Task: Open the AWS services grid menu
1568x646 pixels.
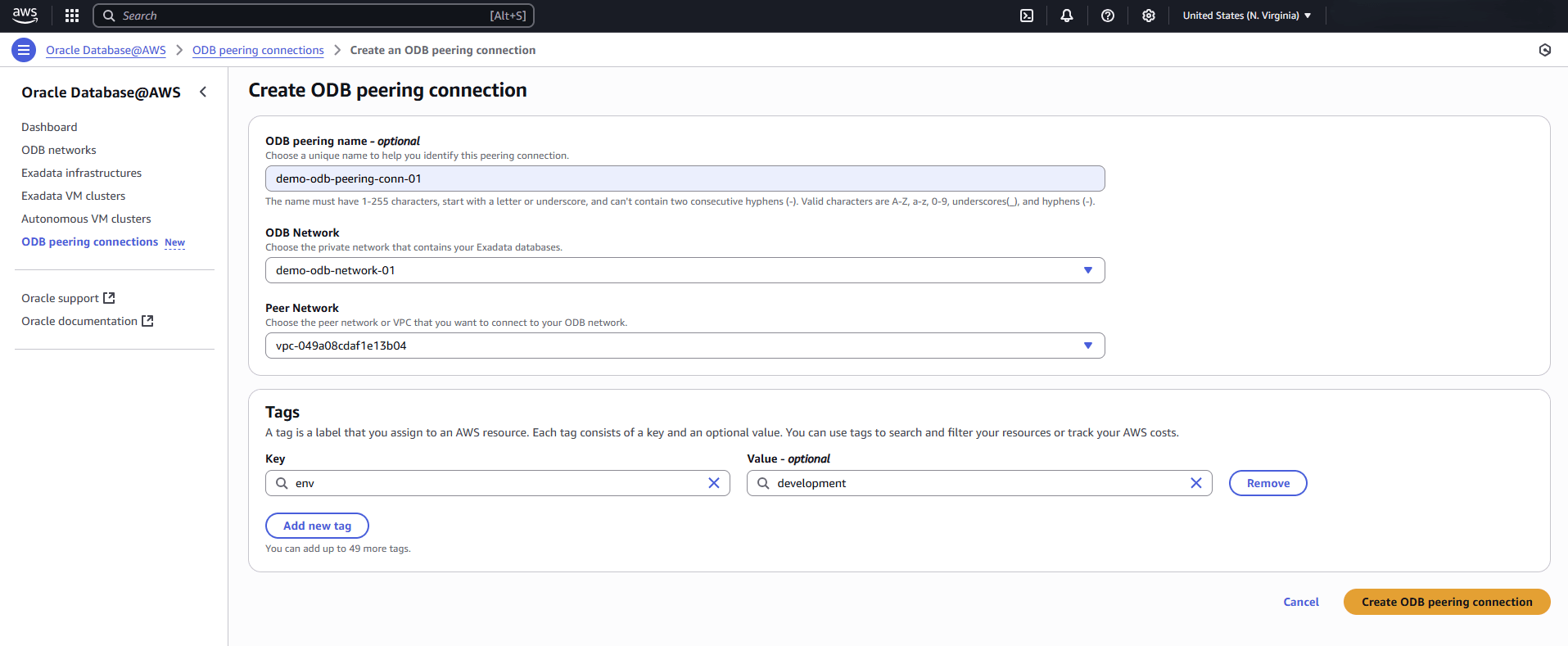Action: [x=72, y=16]
